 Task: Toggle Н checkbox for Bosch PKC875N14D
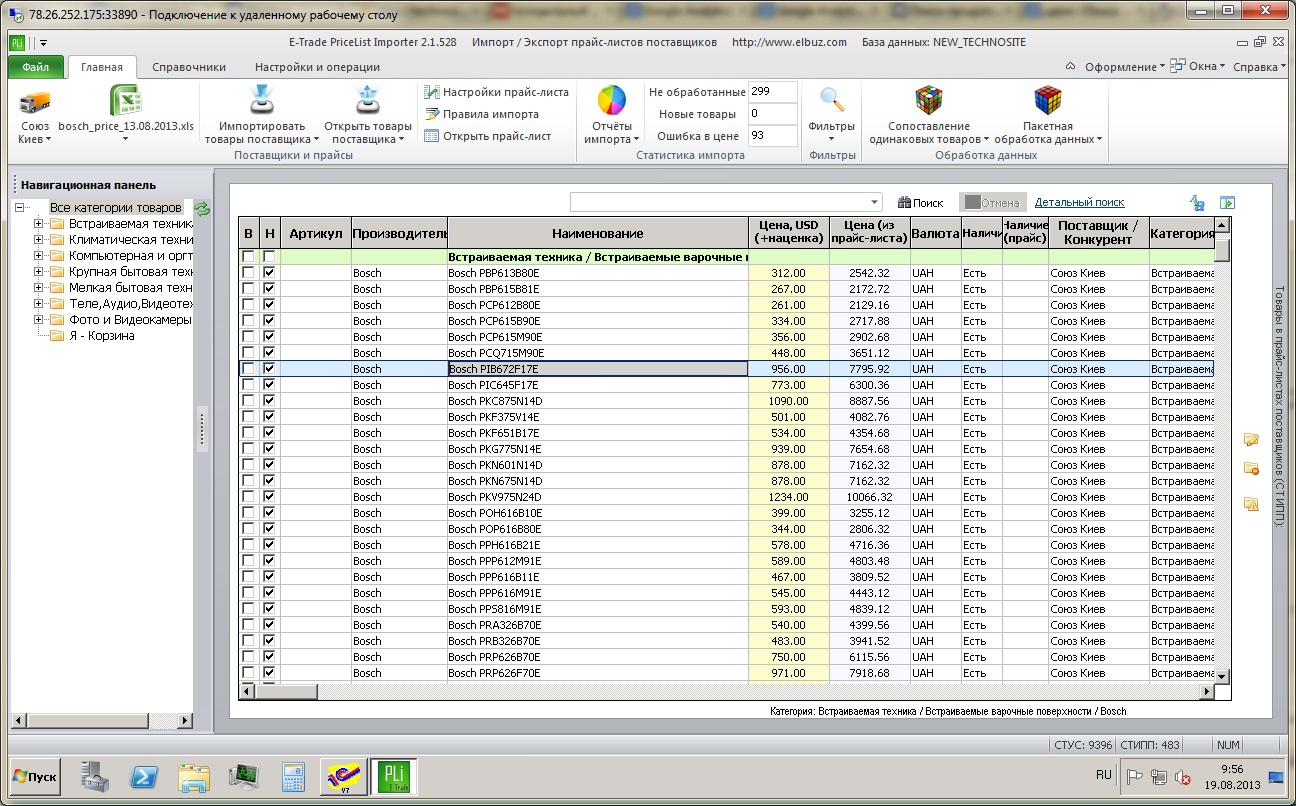(x=269, y=401)
